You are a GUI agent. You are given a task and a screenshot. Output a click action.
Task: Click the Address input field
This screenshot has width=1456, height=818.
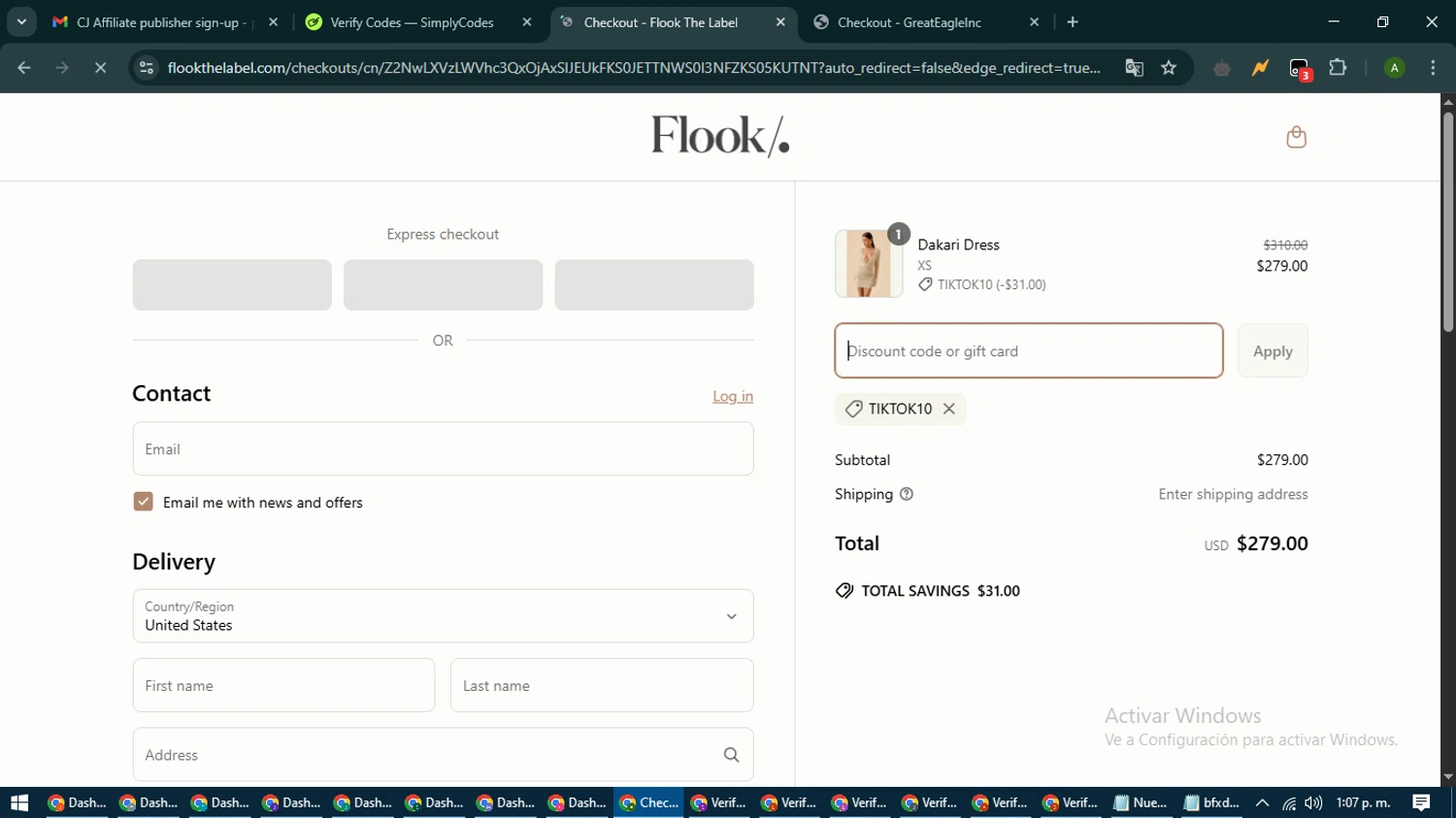[443, 755]
